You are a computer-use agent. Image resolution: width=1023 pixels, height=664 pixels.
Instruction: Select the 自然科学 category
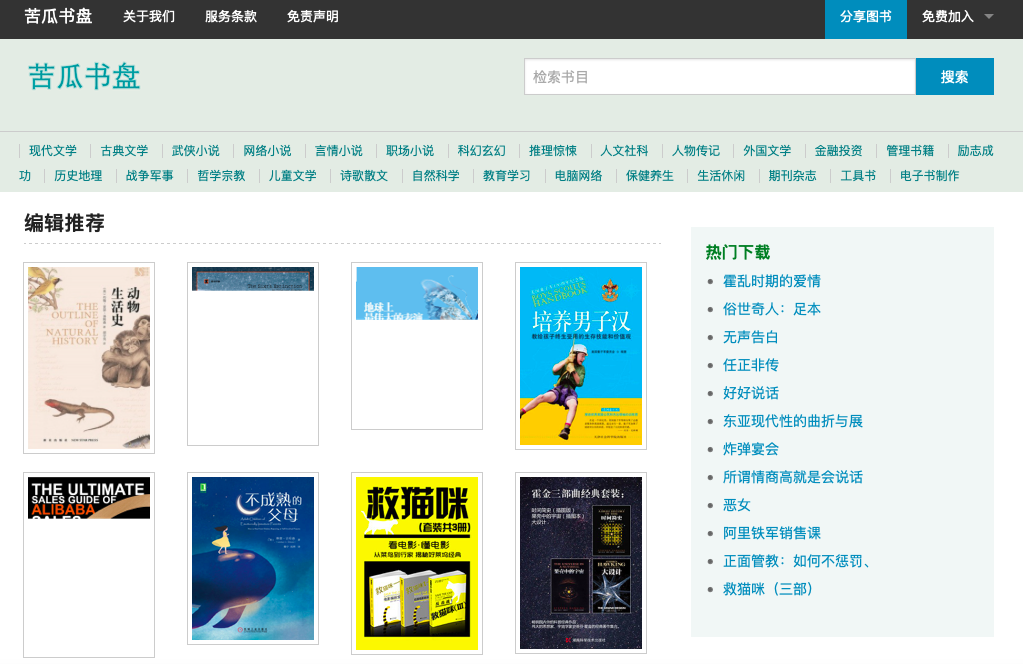(x=436, y=175)
